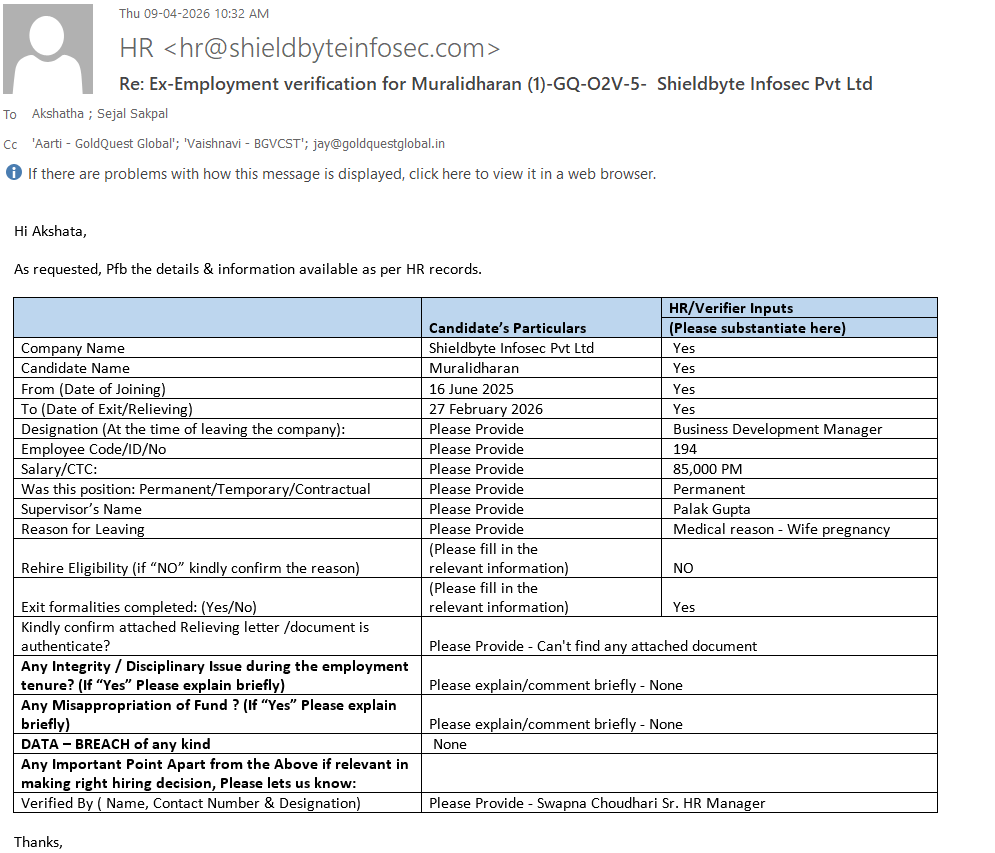Click the 'Palak Gupta' supervisor cell

(x=799, y=509)
